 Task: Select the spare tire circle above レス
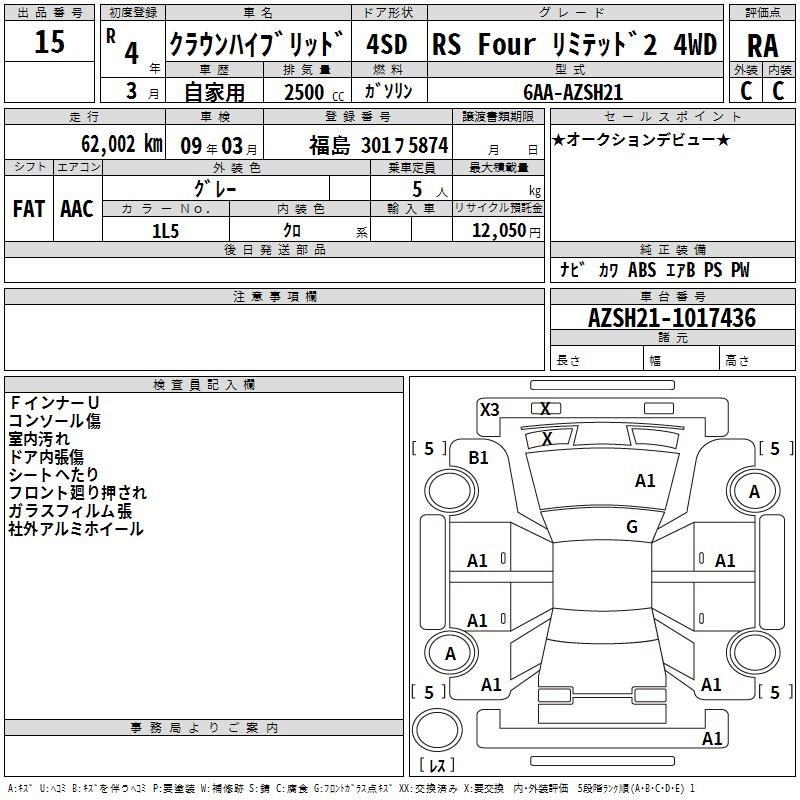coord(437,730)
